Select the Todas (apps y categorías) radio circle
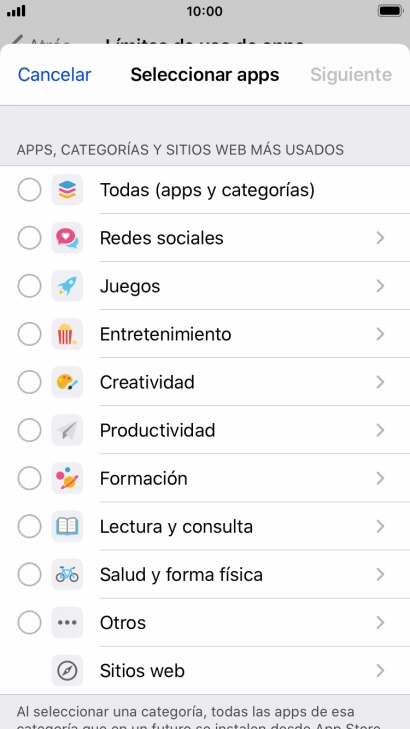This screenshot has width=410, height=729. (29, 190)
